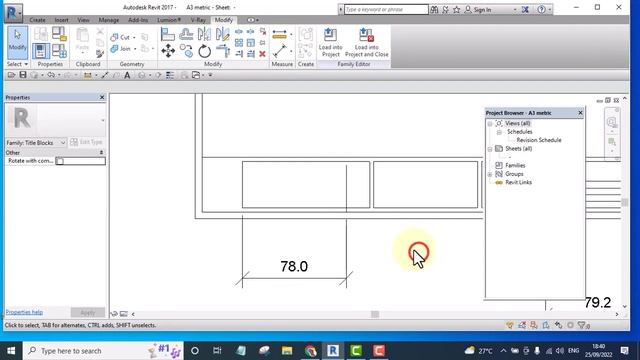
Task: Click Load into Project and Close button
Action: (x=367, y=42)
